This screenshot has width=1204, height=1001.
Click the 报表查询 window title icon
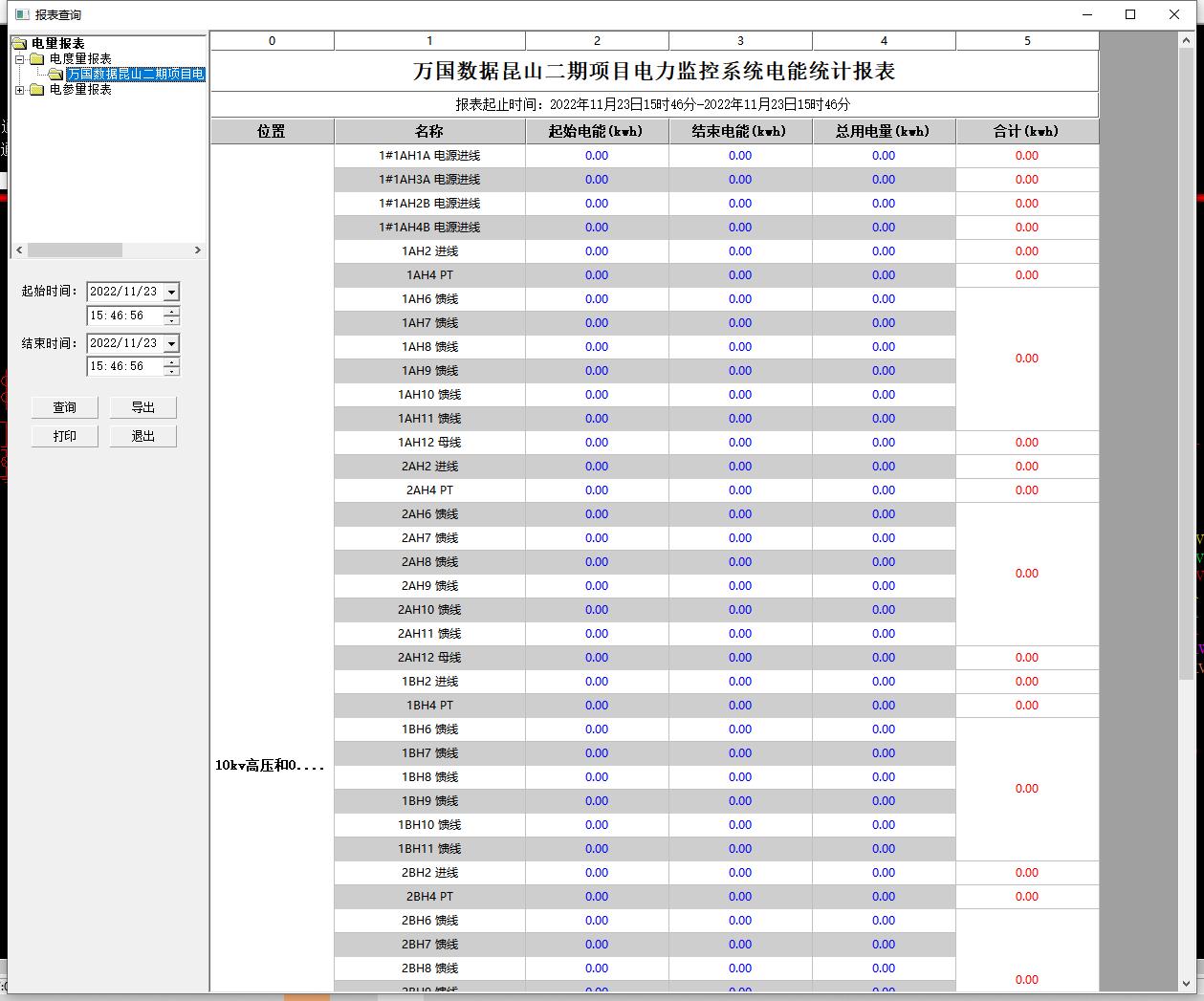coord(22,14)
